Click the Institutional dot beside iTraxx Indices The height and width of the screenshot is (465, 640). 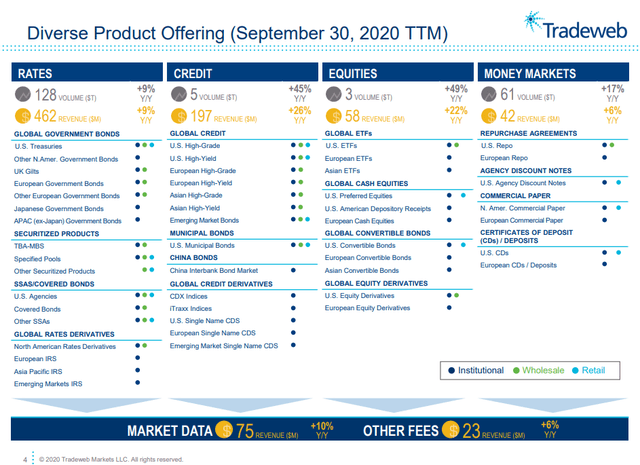click(x=293, y=308)
